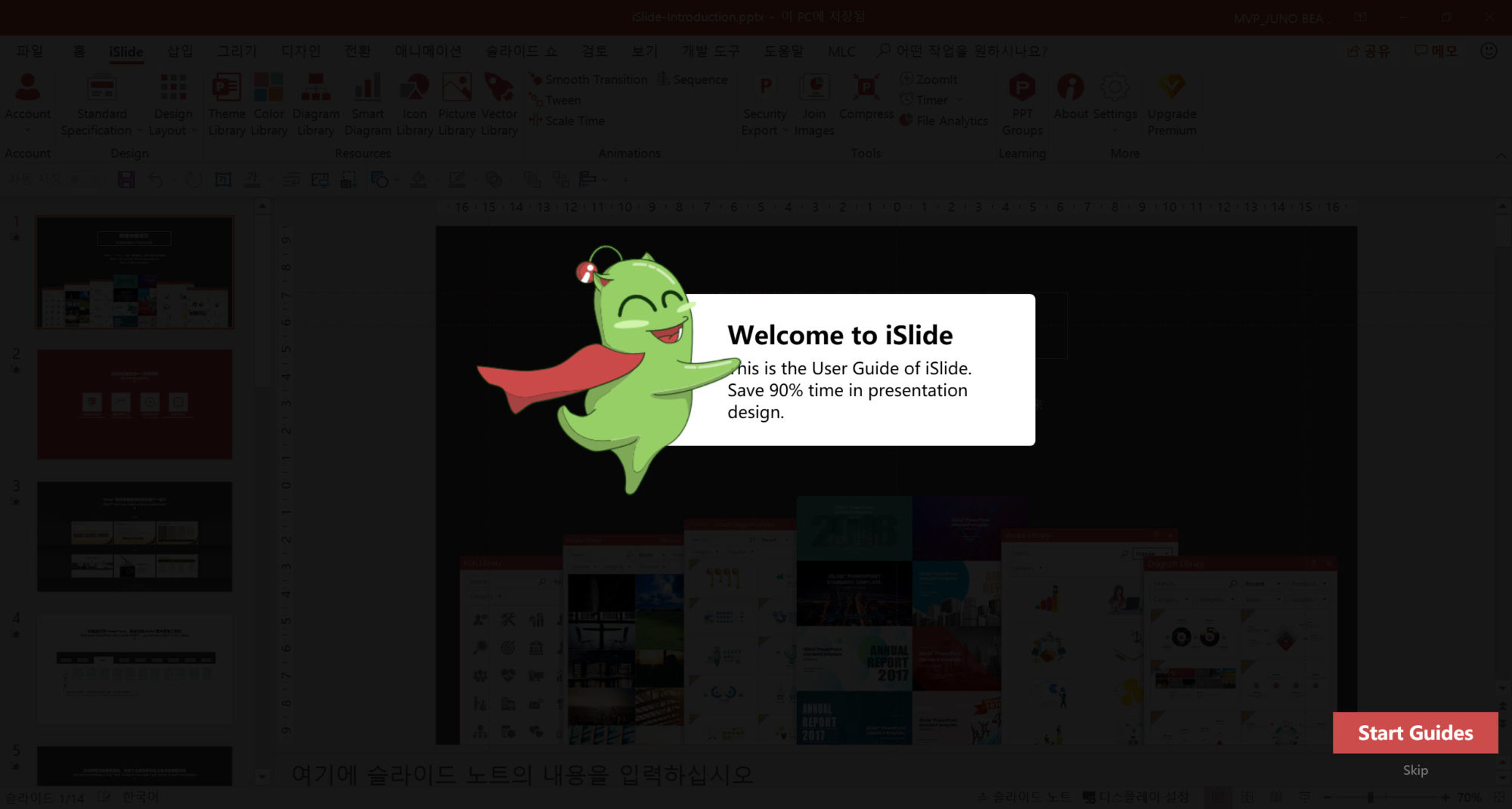Switch to the 디자인 ribbon tab
1512x809 pixels.
pyautogui.click(x=301, y=51)
